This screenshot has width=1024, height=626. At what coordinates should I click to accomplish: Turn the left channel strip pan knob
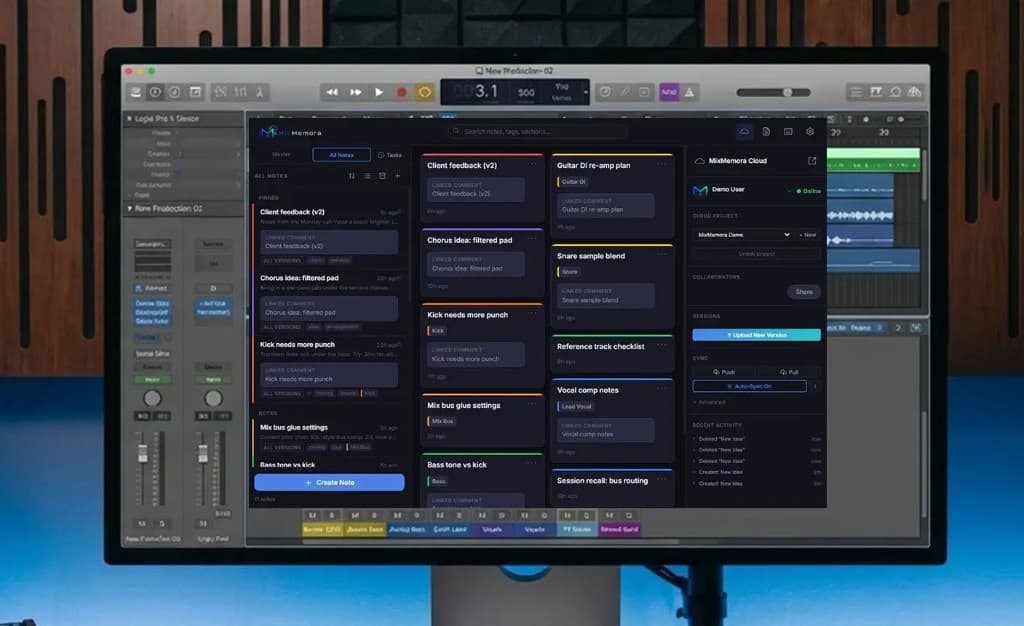pyautogui.click(x=152, y=398)
